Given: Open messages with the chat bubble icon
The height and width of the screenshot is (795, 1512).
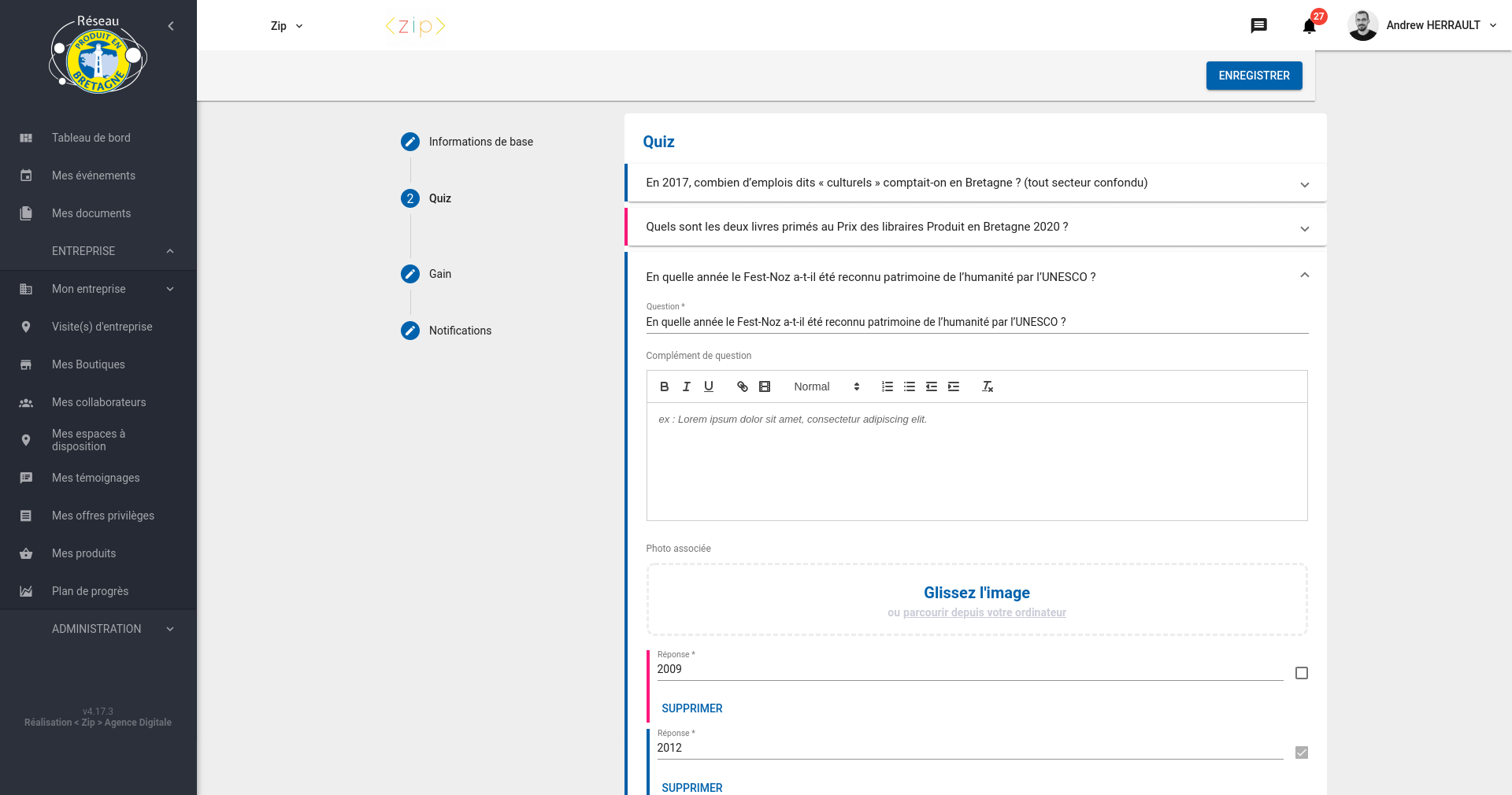Looking at the screenshot, I should point(1259,25).
